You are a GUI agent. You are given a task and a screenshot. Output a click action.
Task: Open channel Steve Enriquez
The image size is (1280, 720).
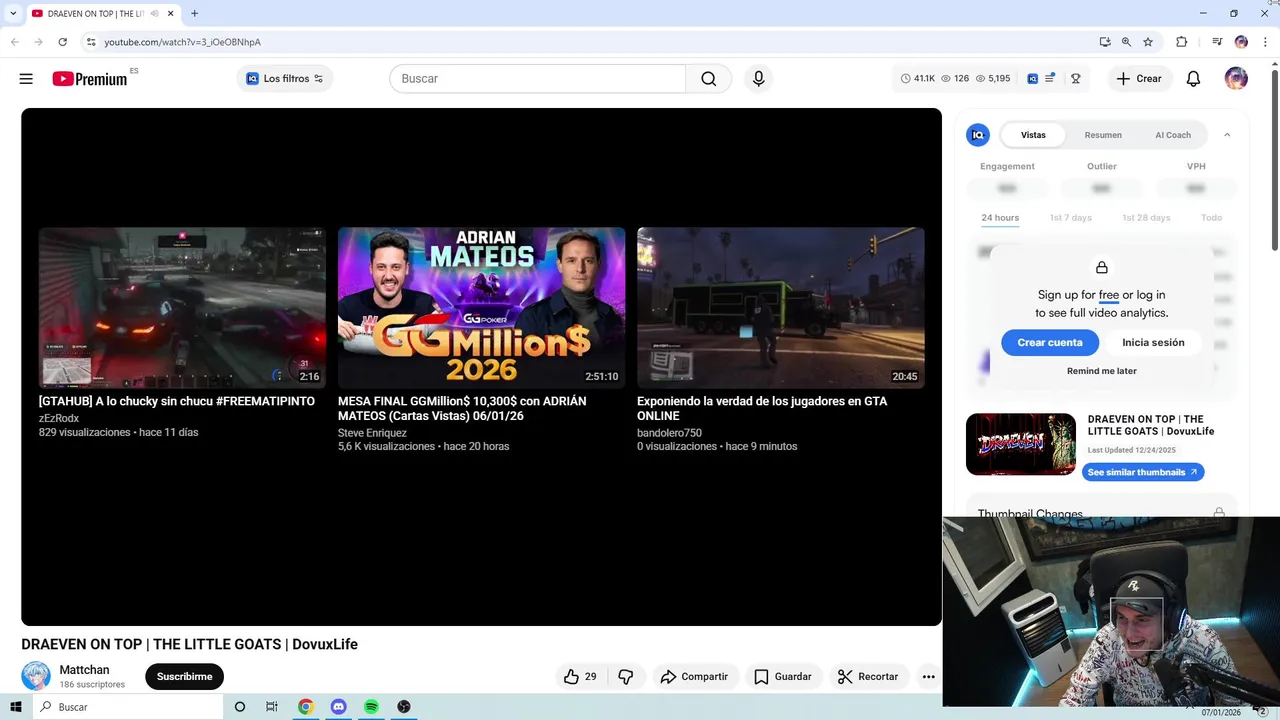[372, 433]
